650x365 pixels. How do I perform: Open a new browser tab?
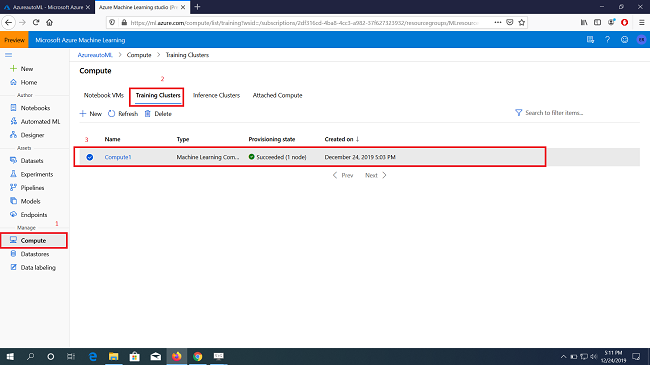[x=197, y=7]
